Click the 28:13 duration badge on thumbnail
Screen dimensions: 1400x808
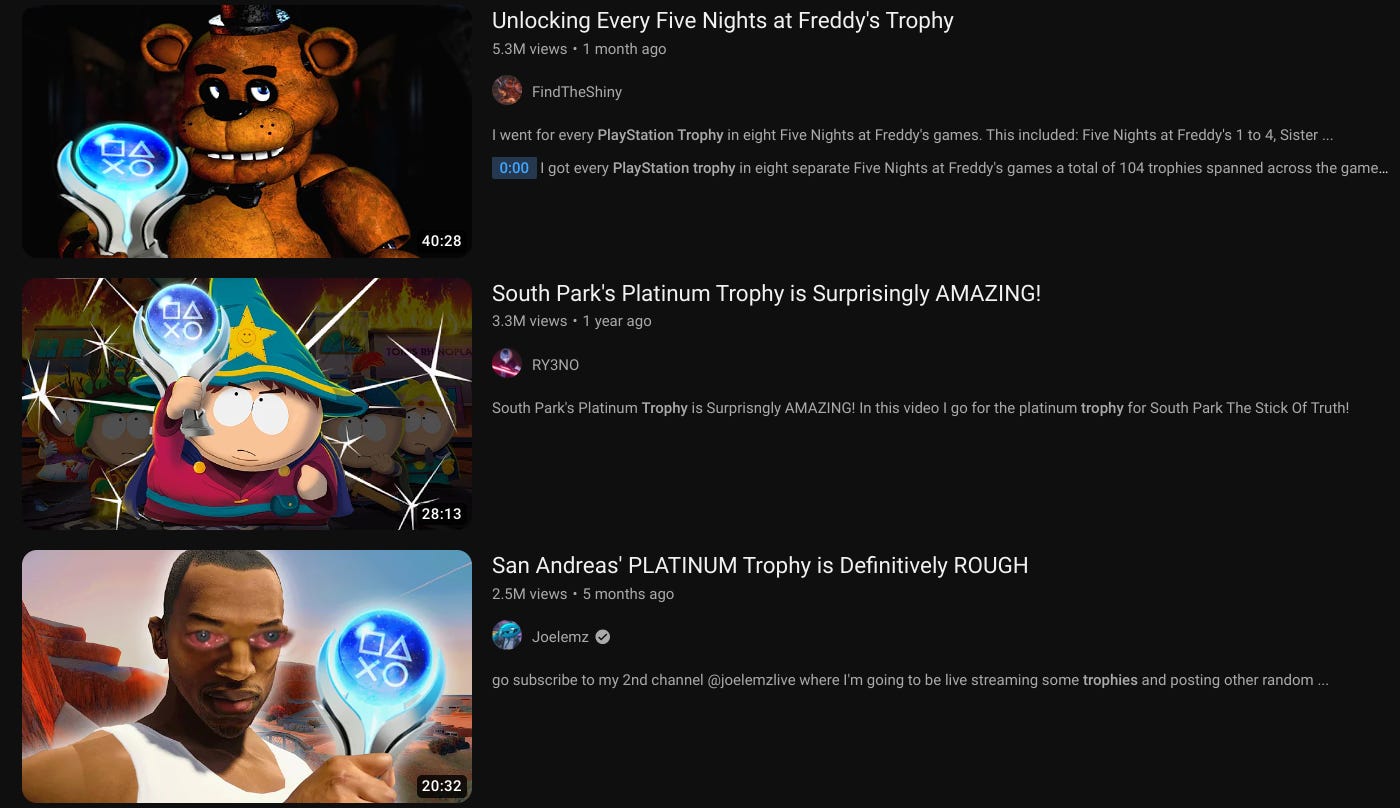[x=441, y=513]
